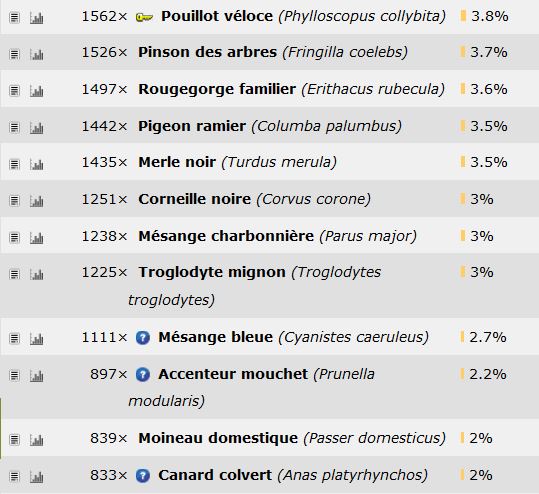Open list icon for Troglodyte mignon row
The image size is (539, 494).
(x=14, y=274)
